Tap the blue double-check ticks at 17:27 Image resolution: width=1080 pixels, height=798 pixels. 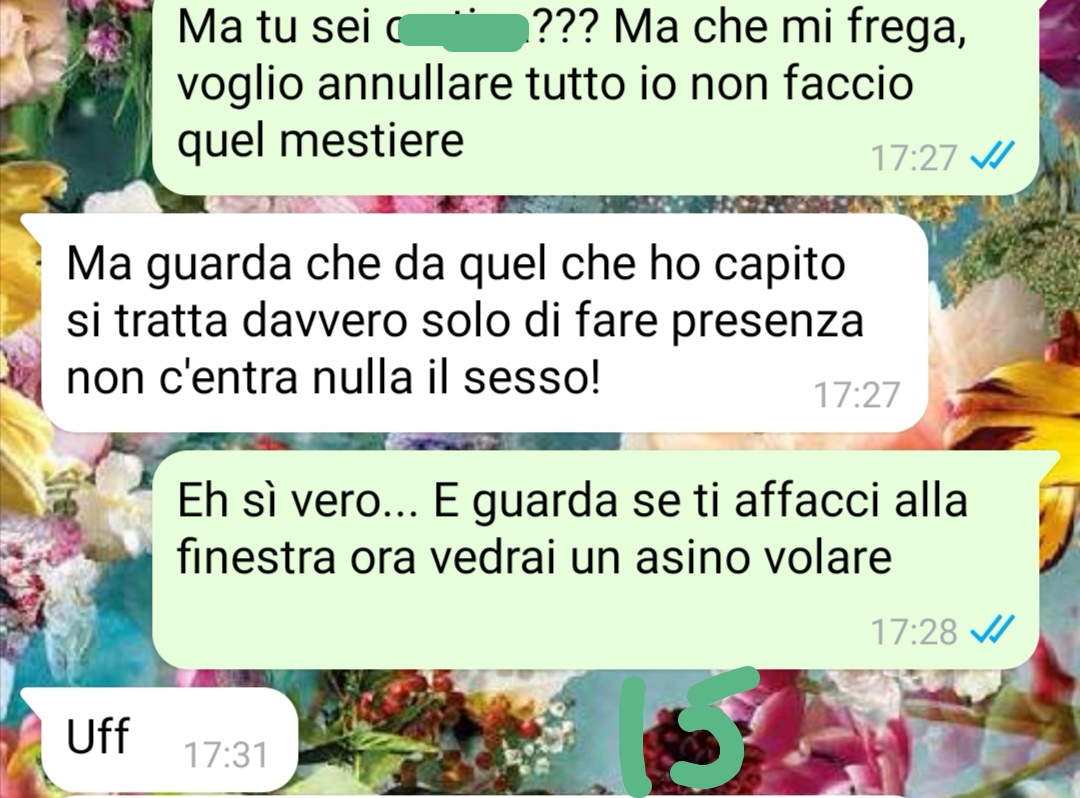tap(992, 156)
